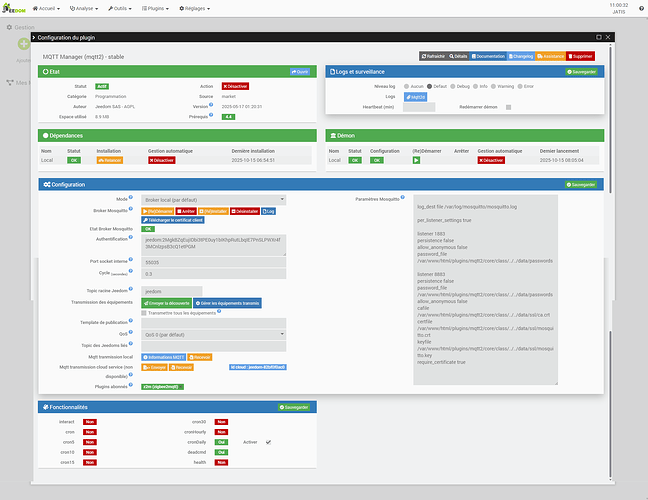
Task: Open the Plugins abonnés help icon
Action: tap(131, 385)
